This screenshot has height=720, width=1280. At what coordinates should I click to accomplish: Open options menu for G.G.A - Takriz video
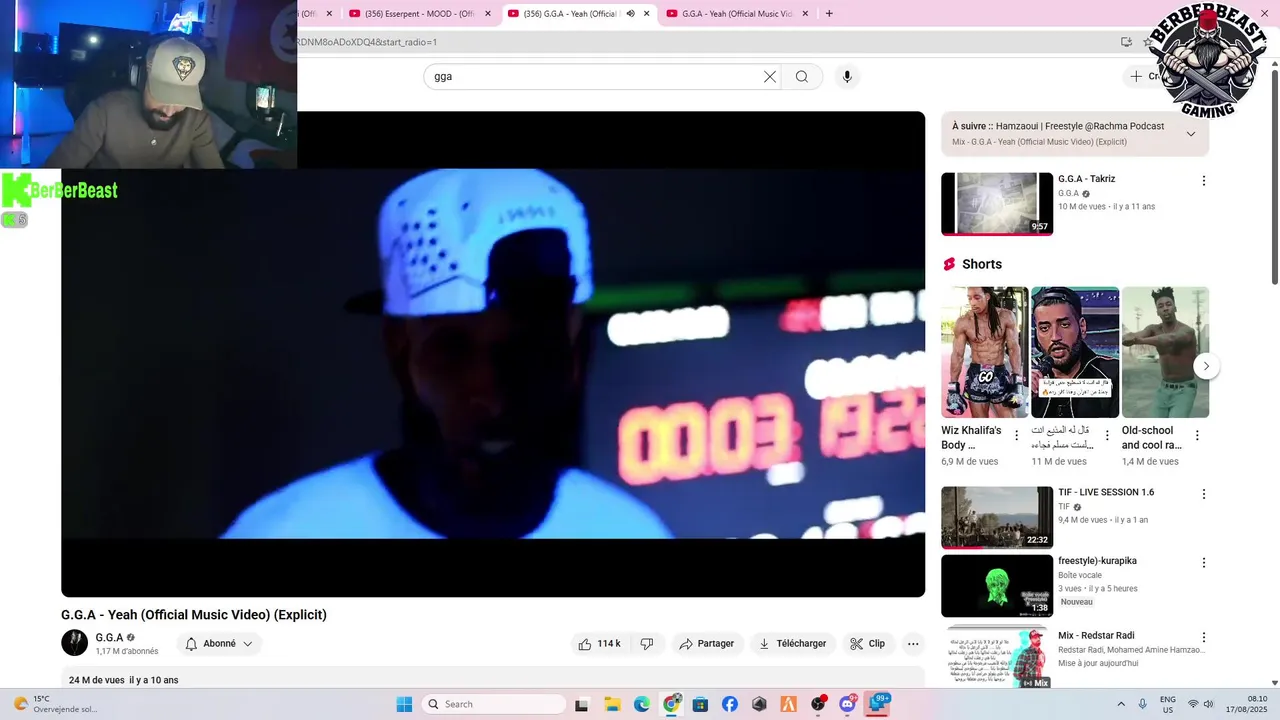tap(1204, 181)
